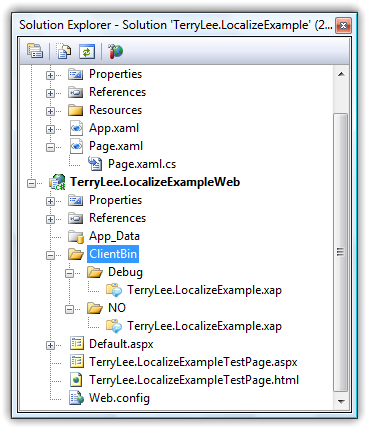The width and height of the screenshot is (368, 429).
Task: Collapse the NO folder
Action: coord(69,309)
